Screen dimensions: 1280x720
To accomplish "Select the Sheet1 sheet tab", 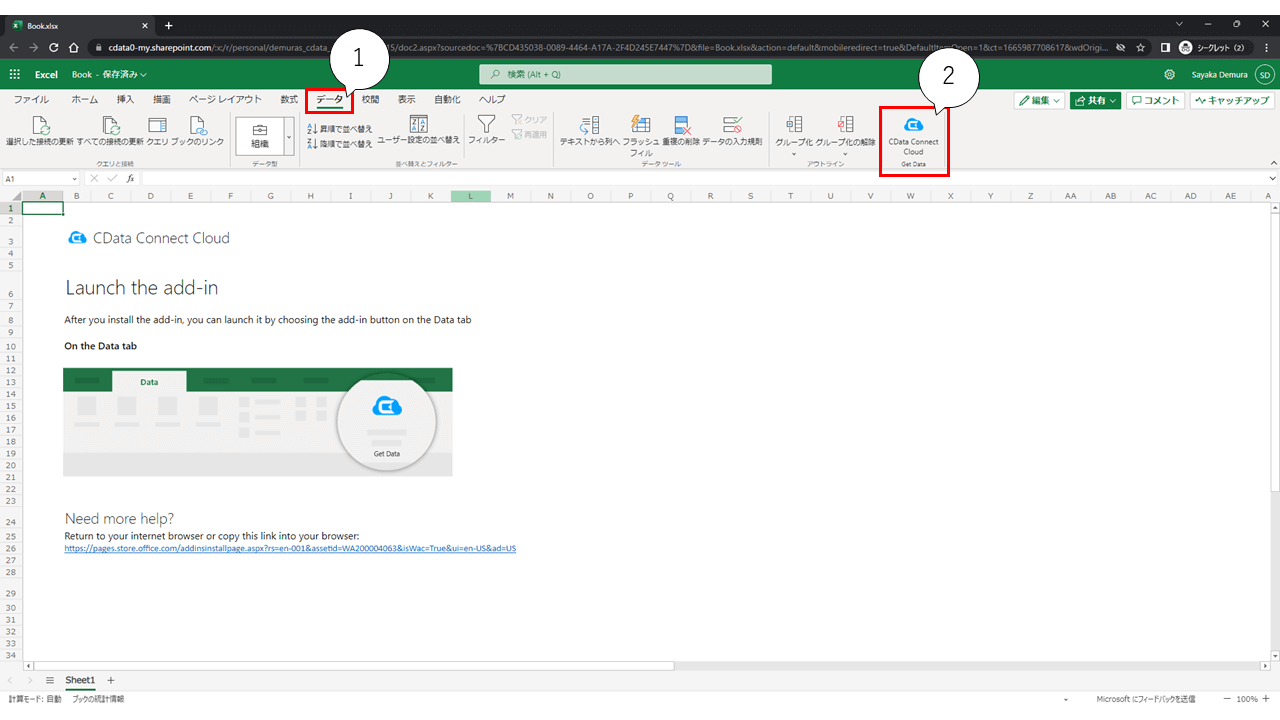I will point(80,680).
